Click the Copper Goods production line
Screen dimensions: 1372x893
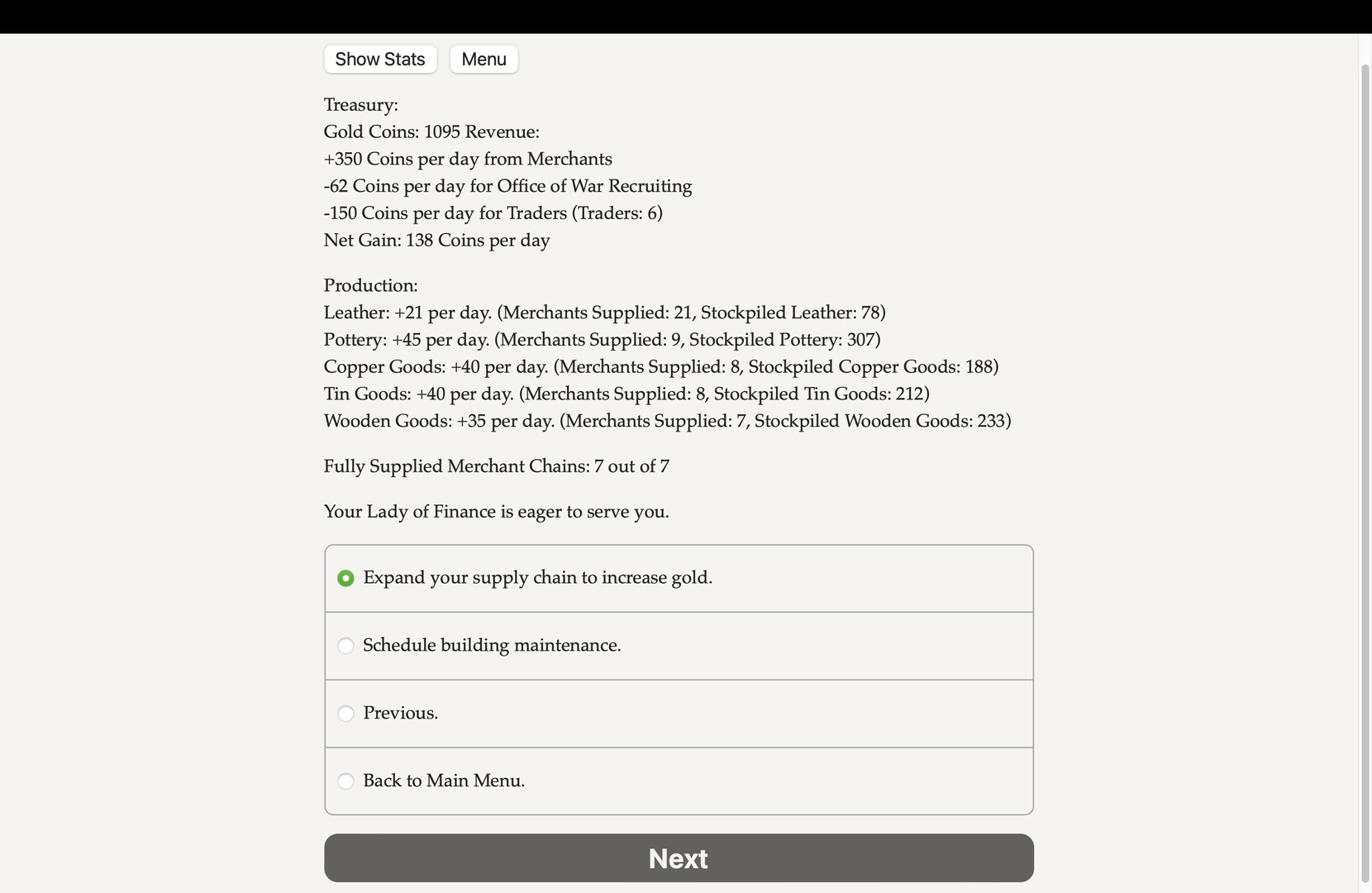click(x=661, y=367)
